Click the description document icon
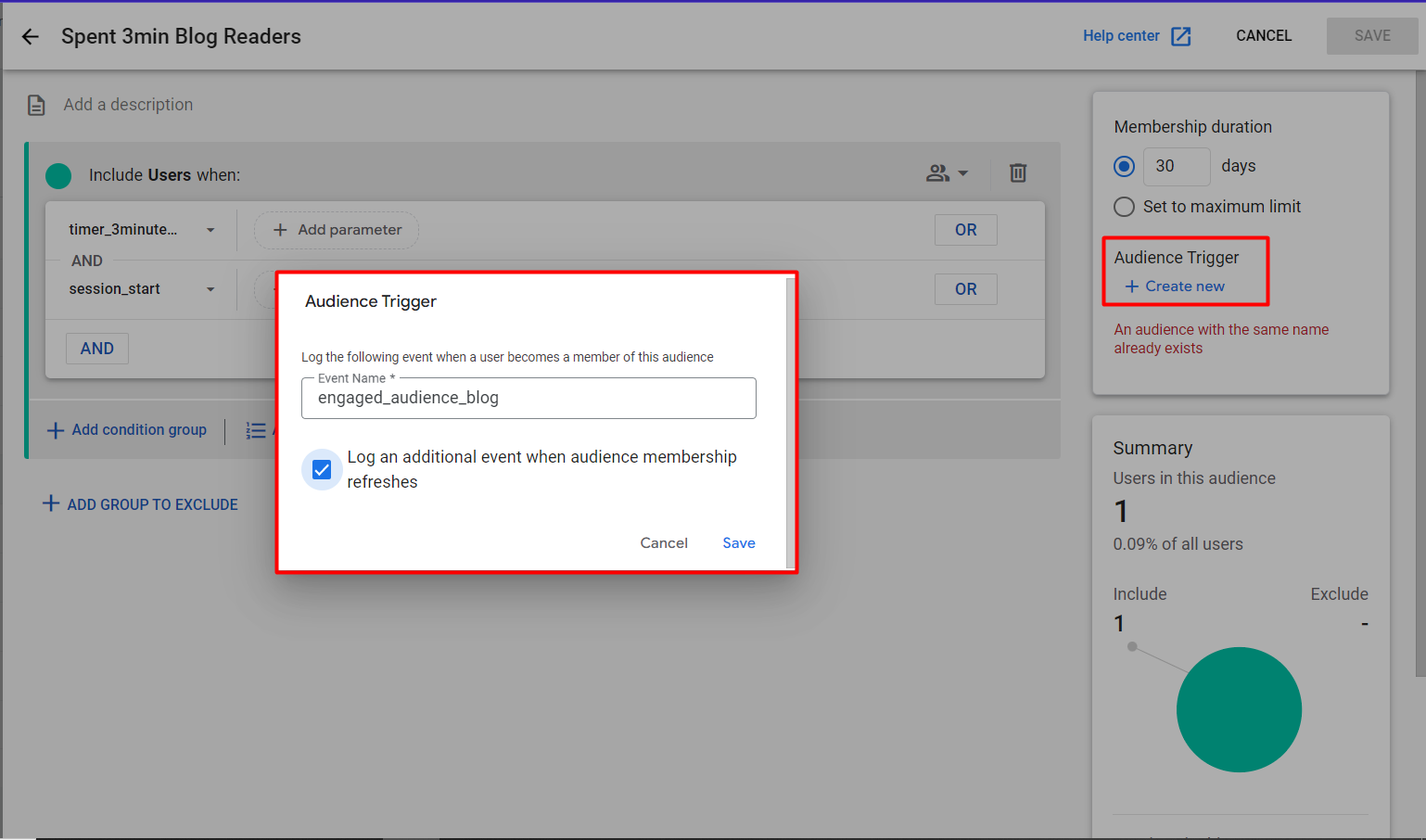 pyautogui.click(x=36, y=105)
